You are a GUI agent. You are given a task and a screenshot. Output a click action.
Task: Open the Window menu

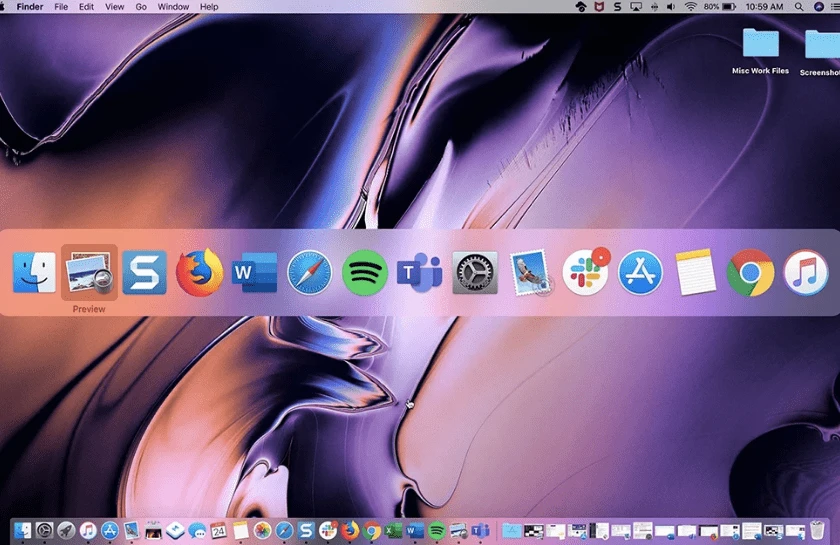click(173, 7)
